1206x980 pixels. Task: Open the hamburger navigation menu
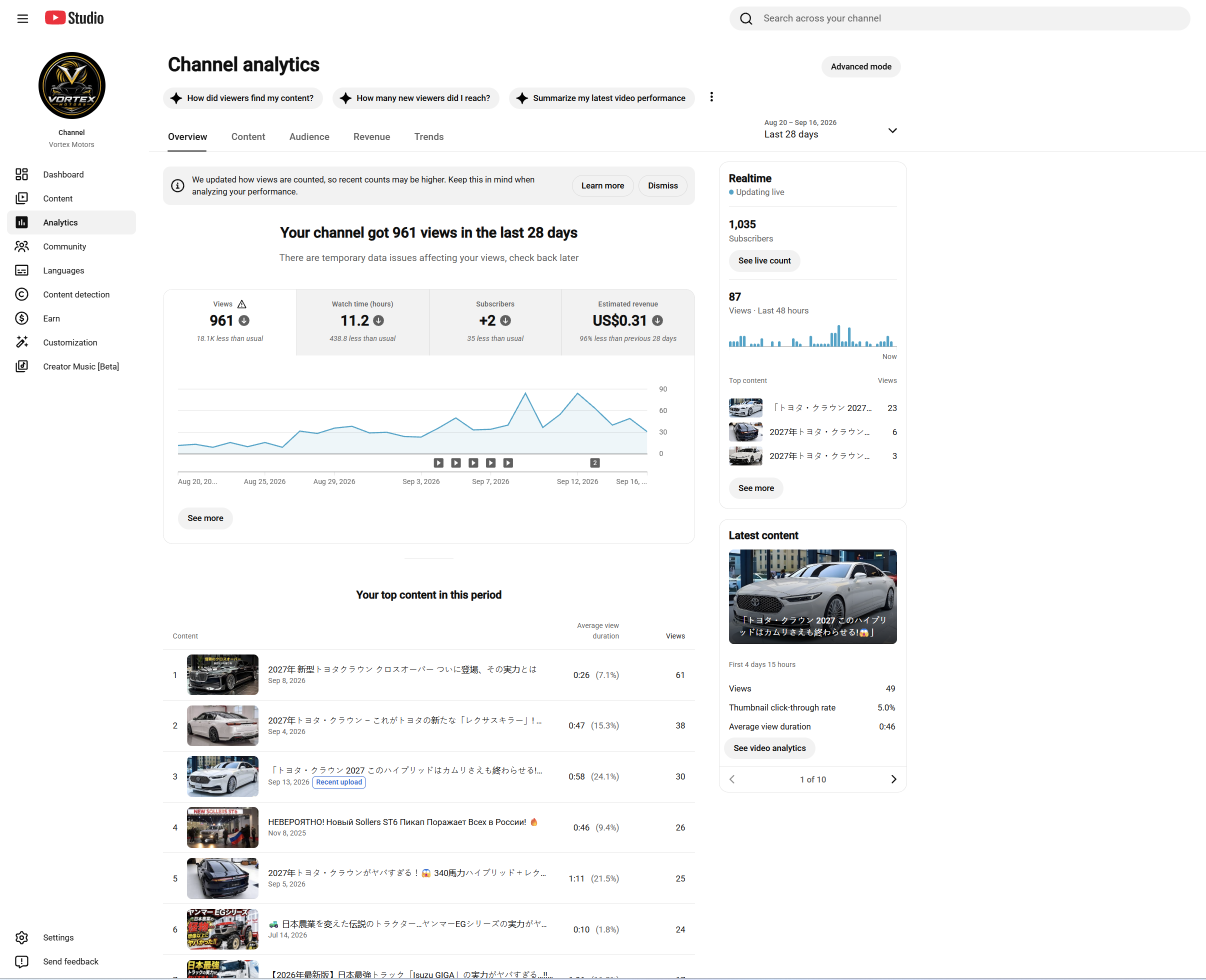pos(22,18)
